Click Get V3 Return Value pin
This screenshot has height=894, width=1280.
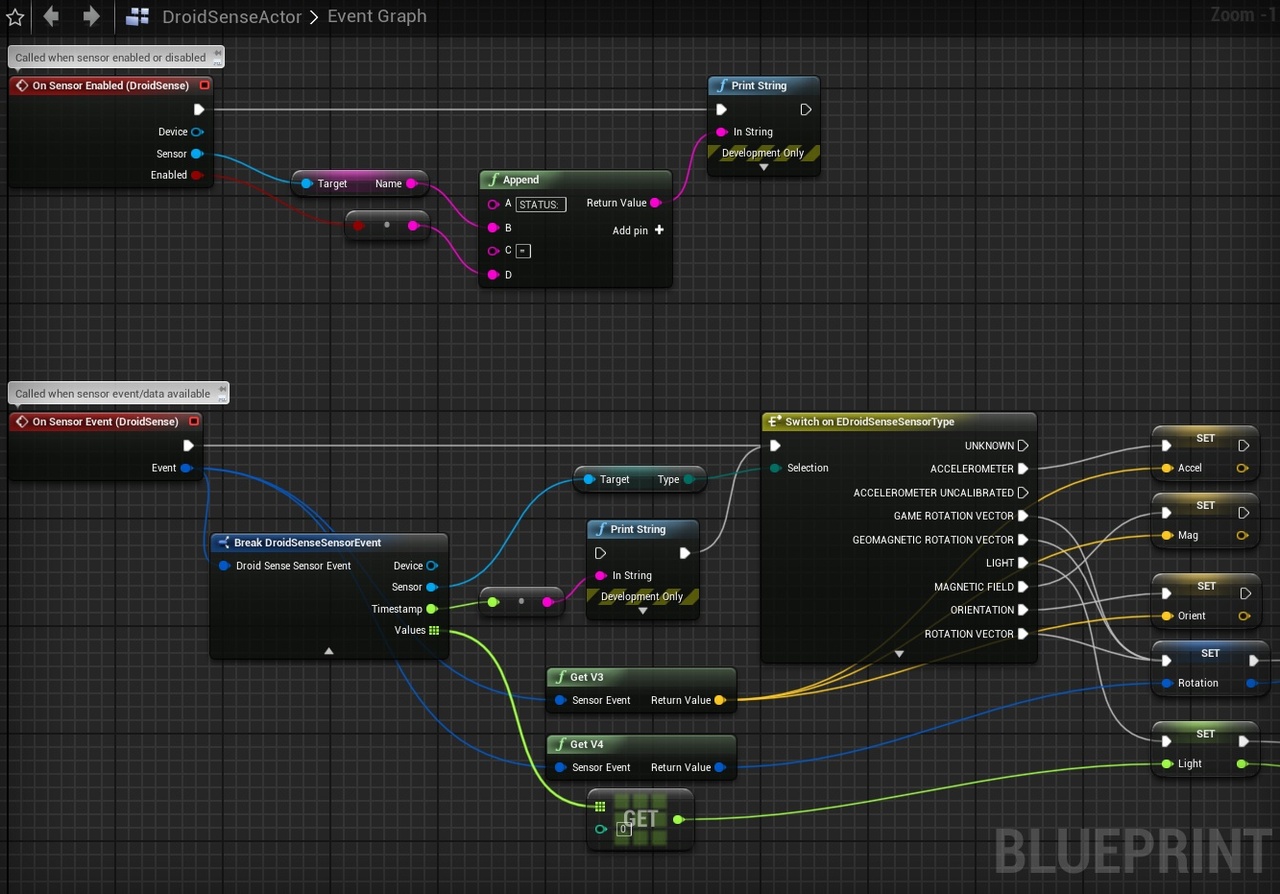(720, 700)
